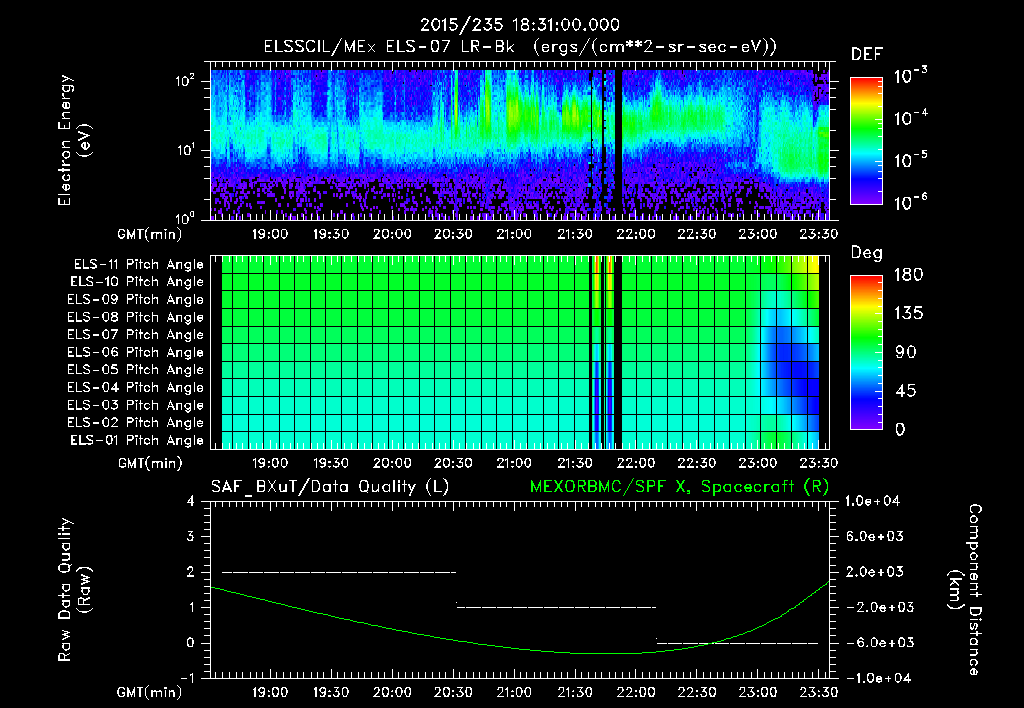Select the ELS-08 Pitch Angle row label
The width and height of the screenshot is (1024, 708).
tap(136, 317)
